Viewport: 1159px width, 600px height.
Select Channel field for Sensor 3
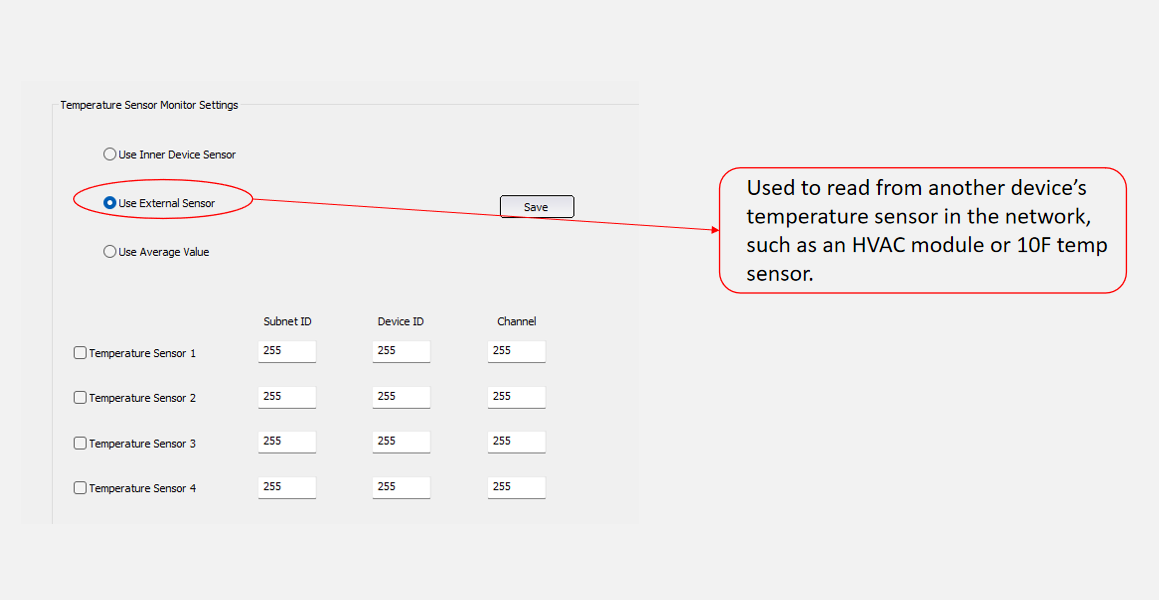517,442
